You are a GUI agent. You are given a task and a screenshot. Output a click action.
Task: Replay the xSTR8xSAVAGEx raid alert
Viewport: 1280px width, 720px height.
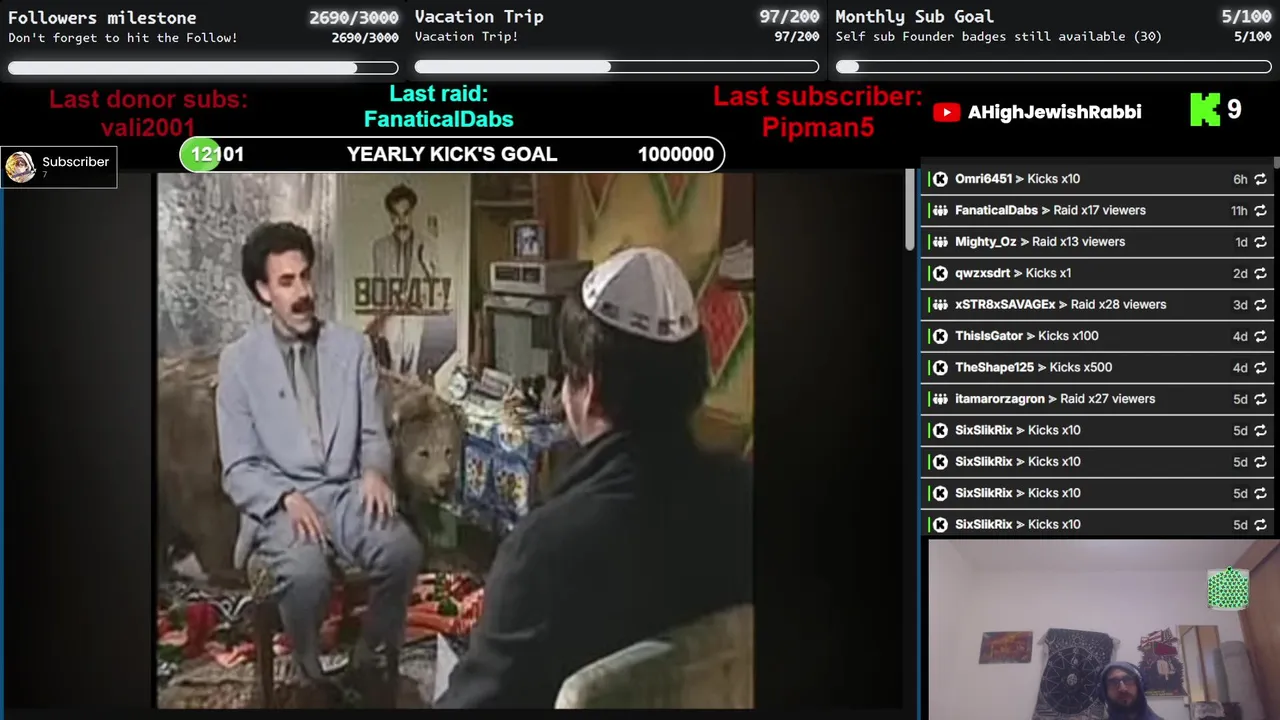tap(1260, 305)
